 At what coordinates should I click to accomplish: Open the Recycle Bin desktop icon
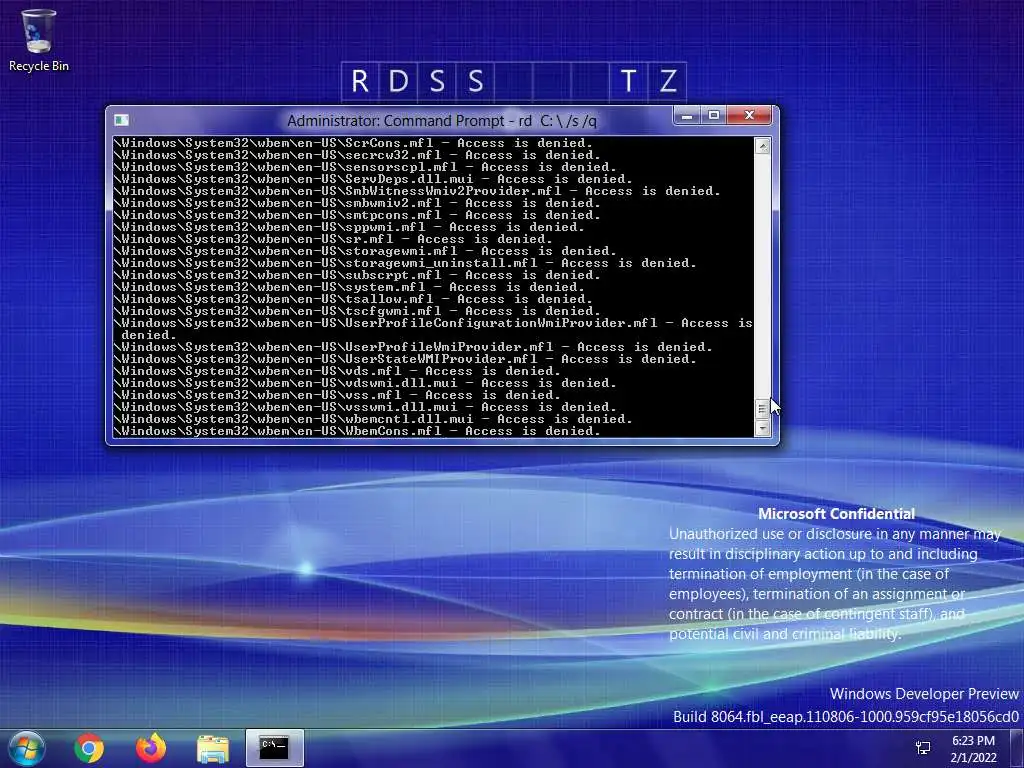coord(39,40)
